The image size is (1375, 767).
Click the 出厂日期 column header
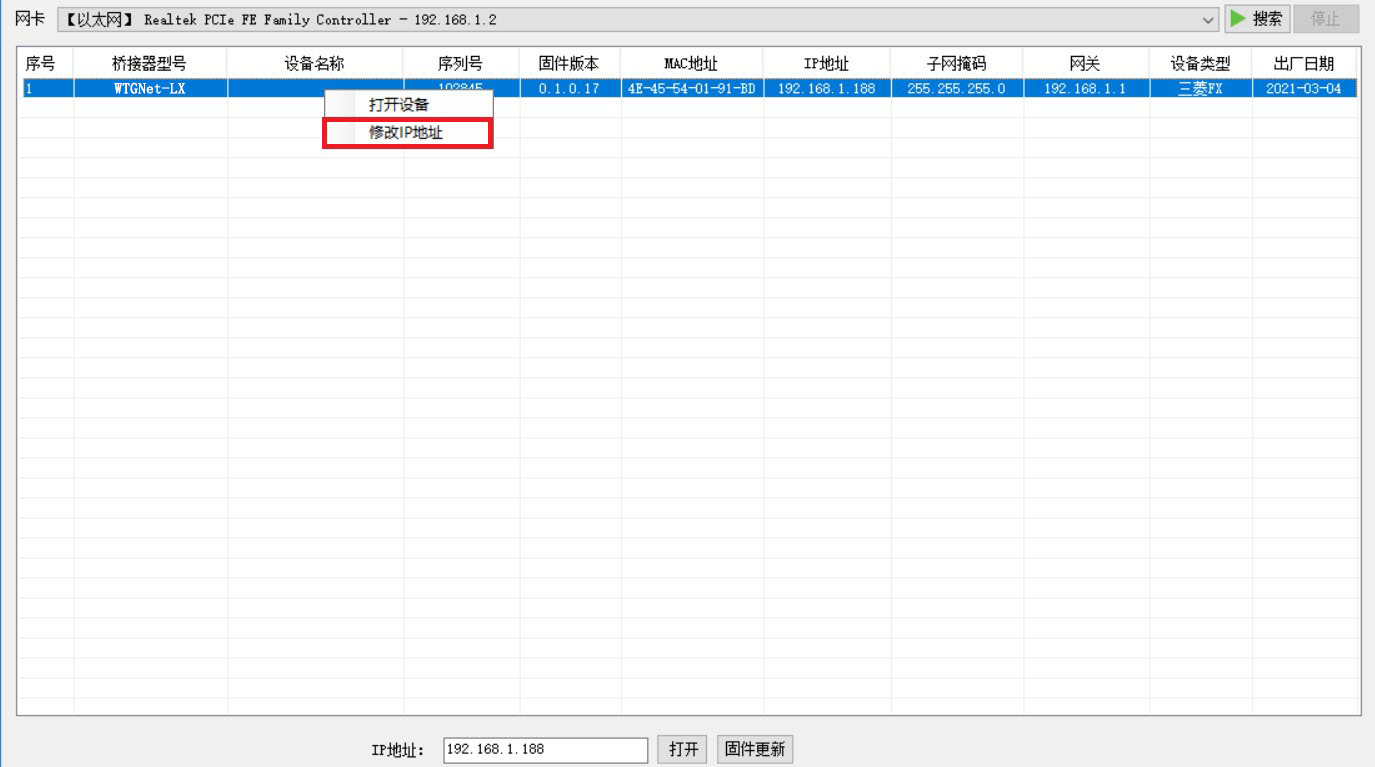tap(1305, 63)
